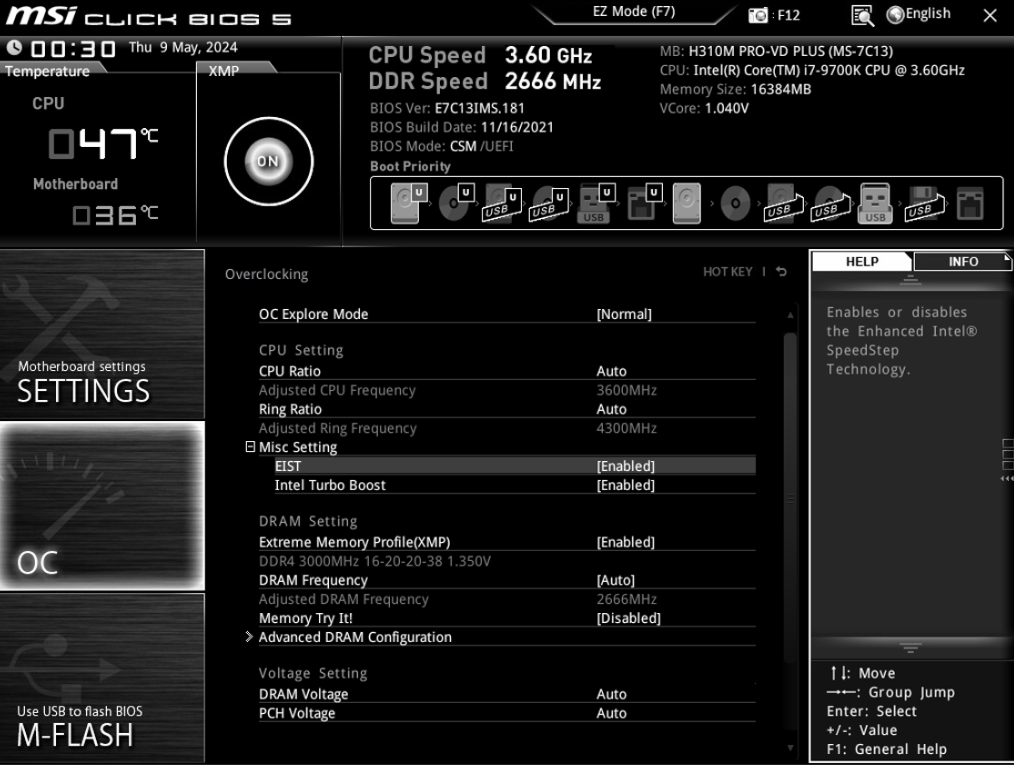Open the M-FLASH BIOS flash panel
Viewport: 1014px width, 765px height.
tap(102, 678)
